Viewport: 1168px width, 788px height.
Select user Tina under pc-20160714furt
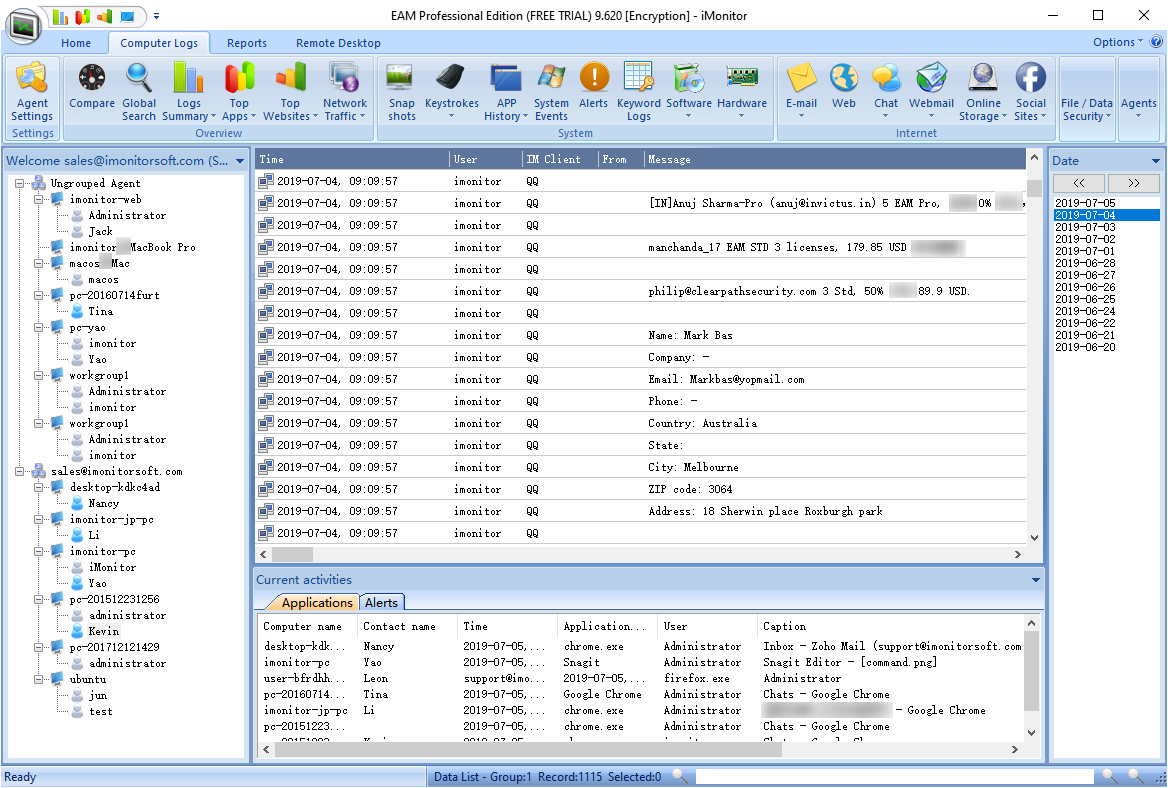tap(101, 311)
